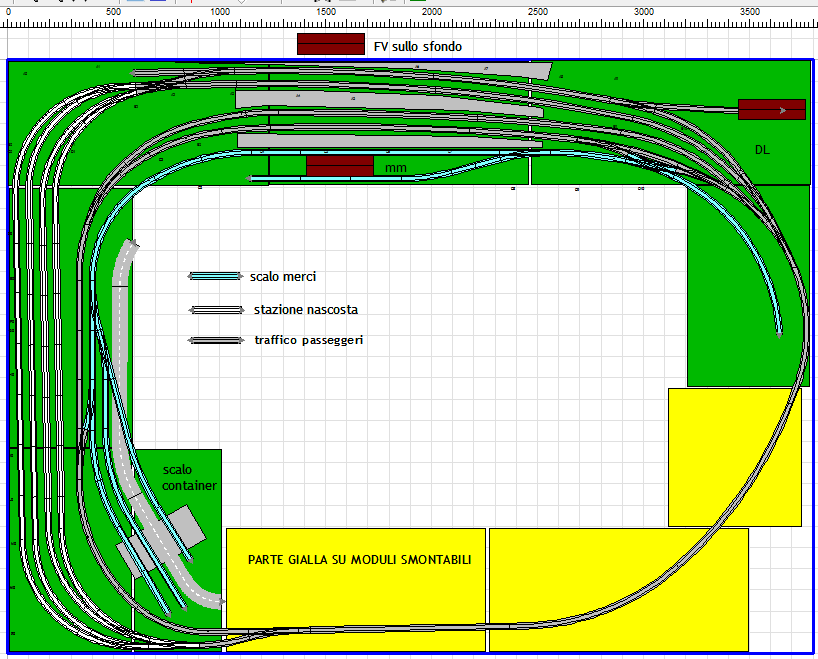
Task: Click 'PARTE GIALLA SU MODULI SMONTABILI' label
Action: click(359, 560)
